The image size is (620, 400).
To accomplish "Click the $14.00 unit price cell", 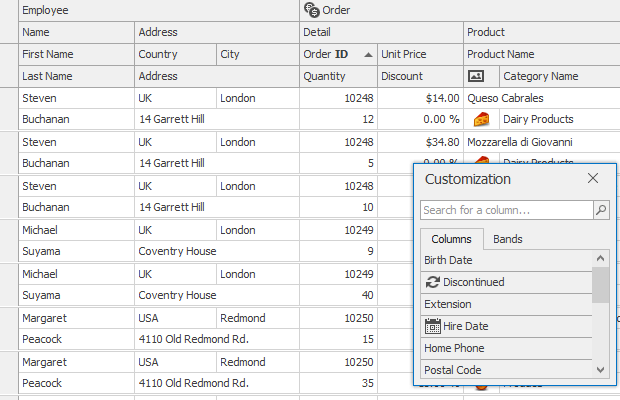I will [420, 98].
